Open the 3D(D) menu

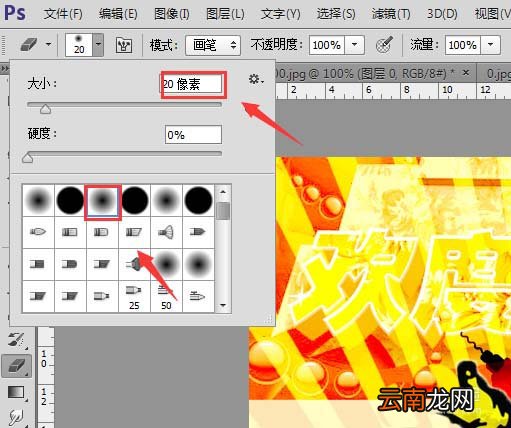(442, 14)
